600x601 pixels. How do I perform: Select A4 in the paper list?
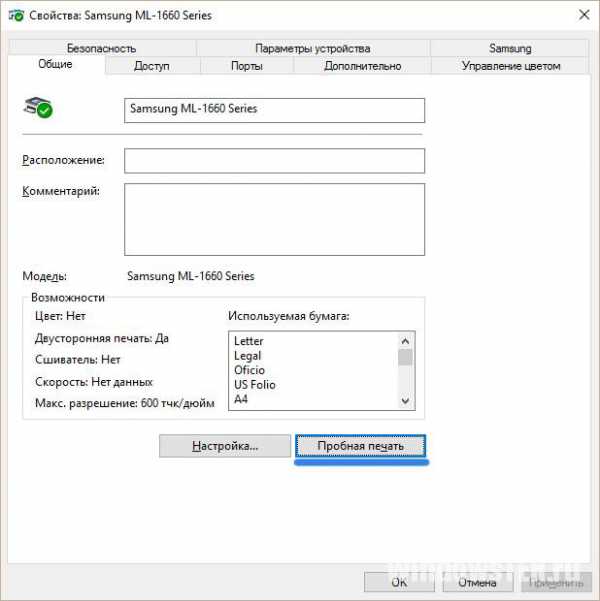(241, 399)
